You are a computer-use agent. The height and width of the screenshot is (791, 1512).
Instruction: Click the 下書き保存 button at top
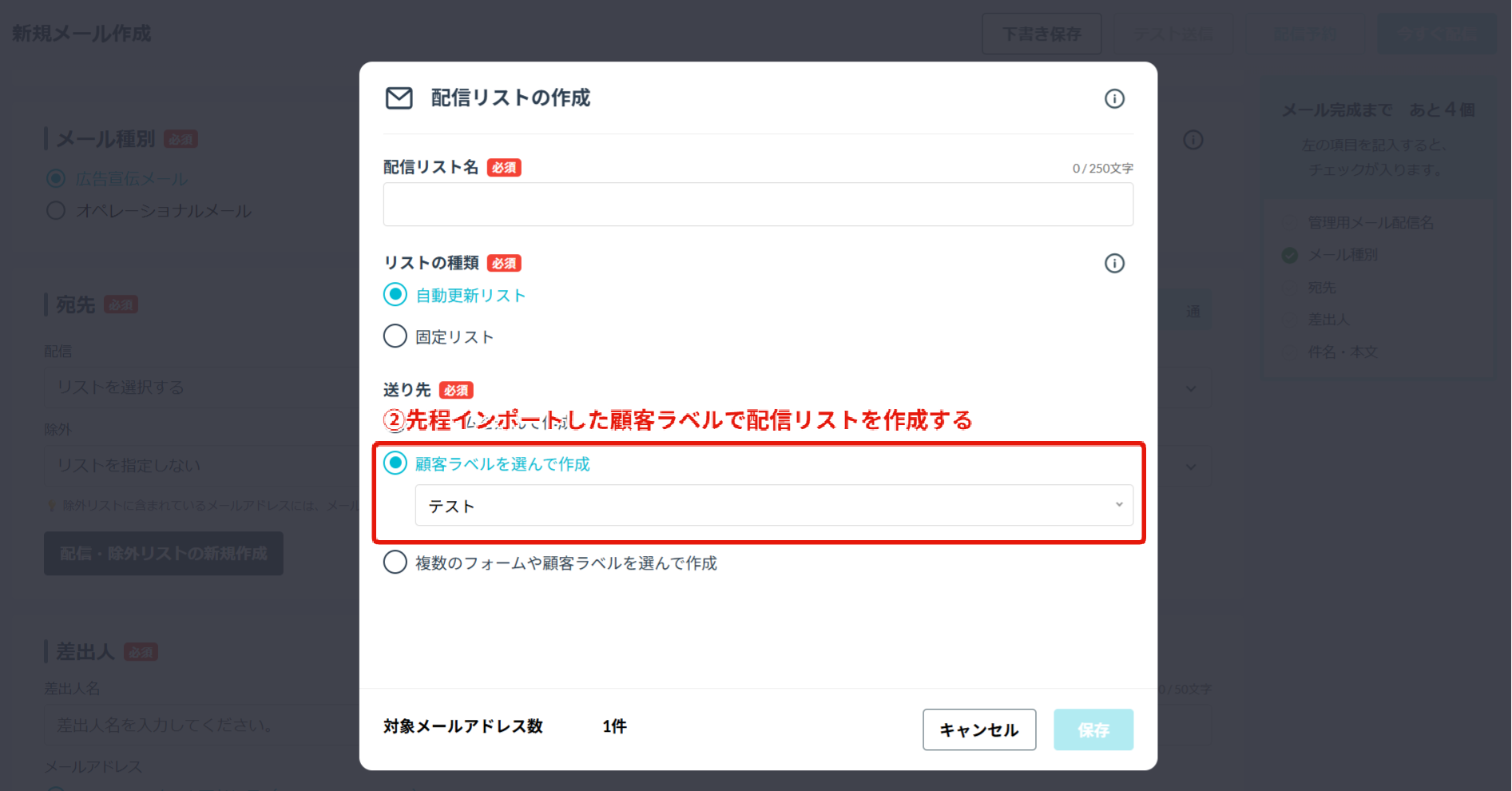[x=1042, y=34]
